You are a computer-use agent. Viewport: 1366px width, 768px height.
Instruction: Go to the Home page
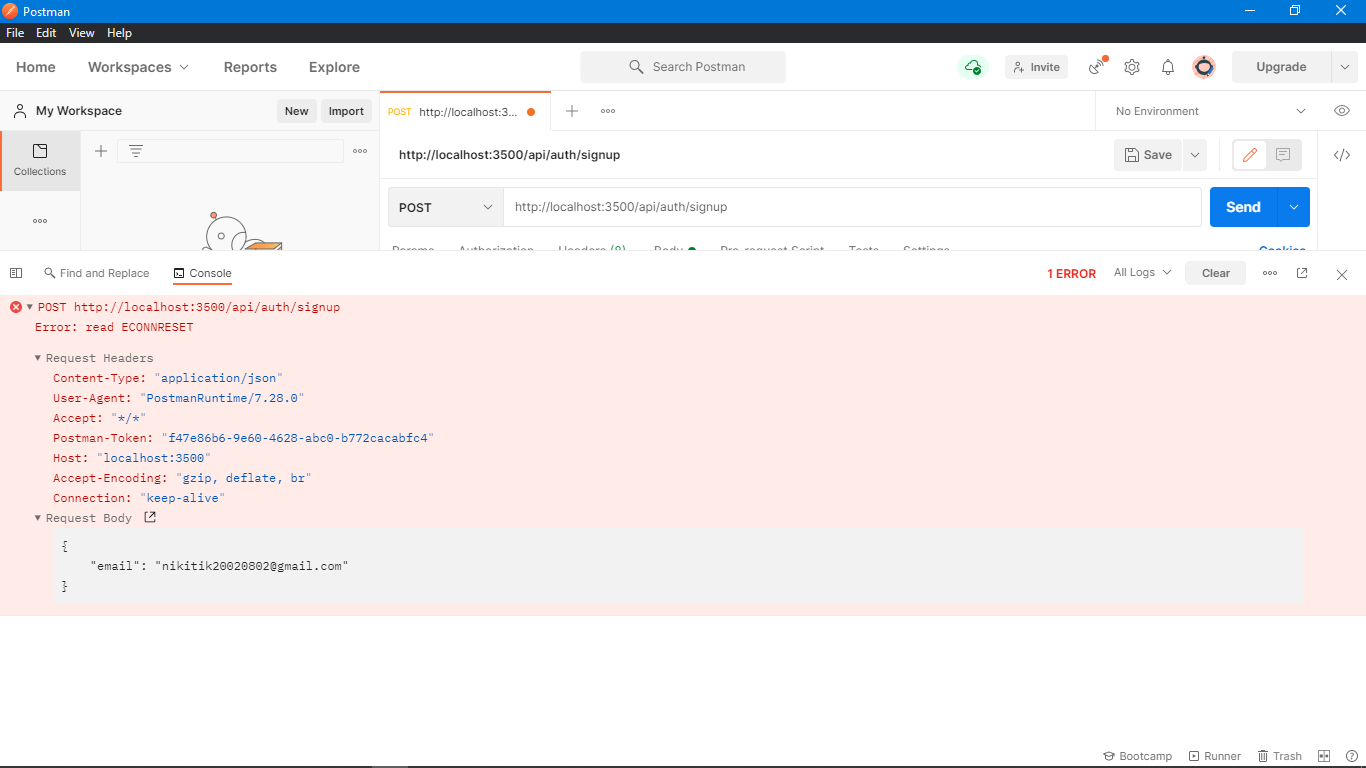pyautogui.click(x=36, y=67)
